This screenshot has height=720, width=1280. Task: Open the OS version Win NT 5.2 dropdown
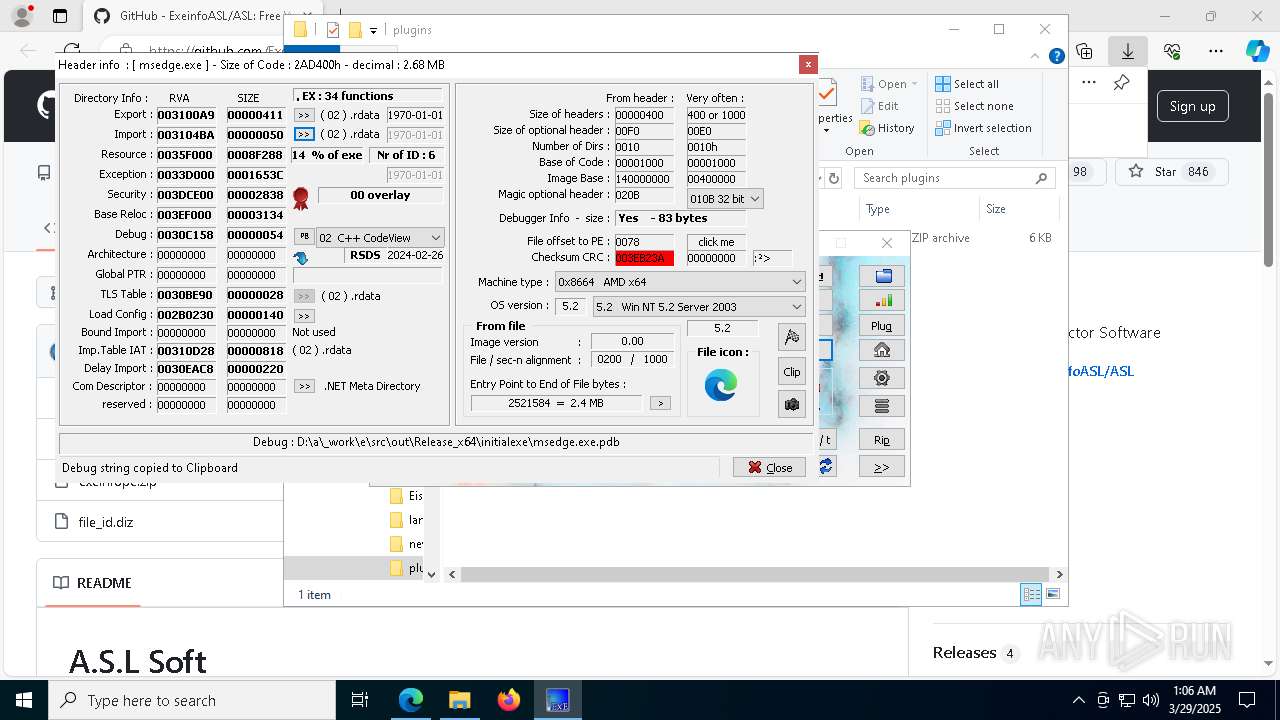tap(699, 307)
